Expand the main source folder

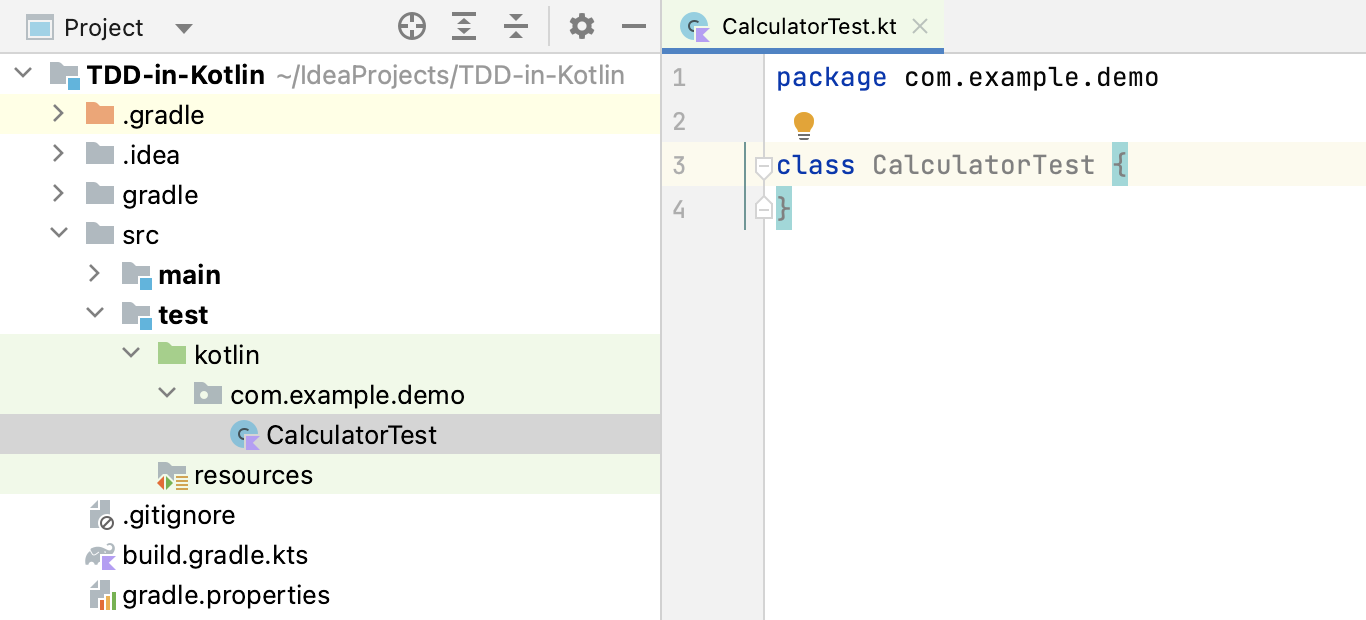(x=95, y=274)
